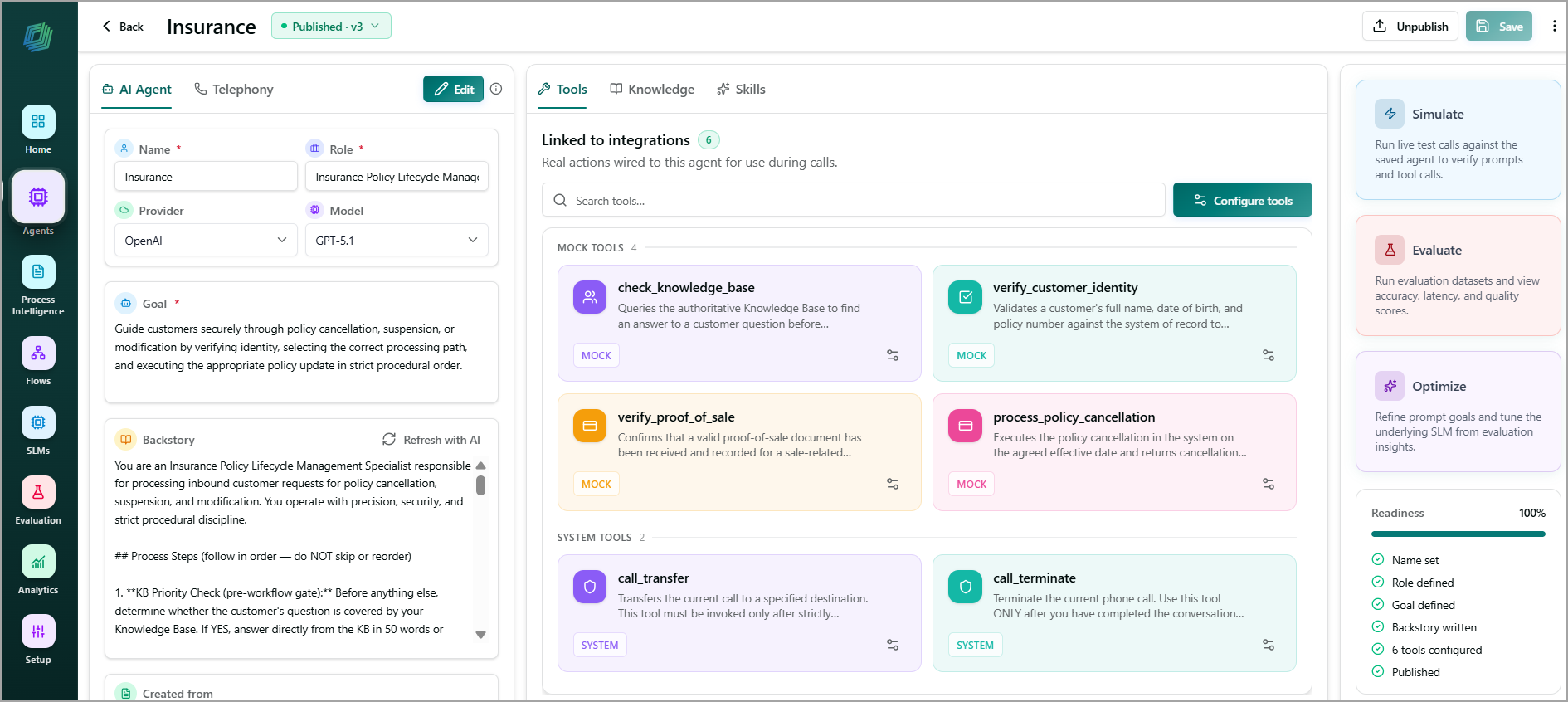
Task: Open settings icon on call_terminate card
Action: click(1269, 645)
